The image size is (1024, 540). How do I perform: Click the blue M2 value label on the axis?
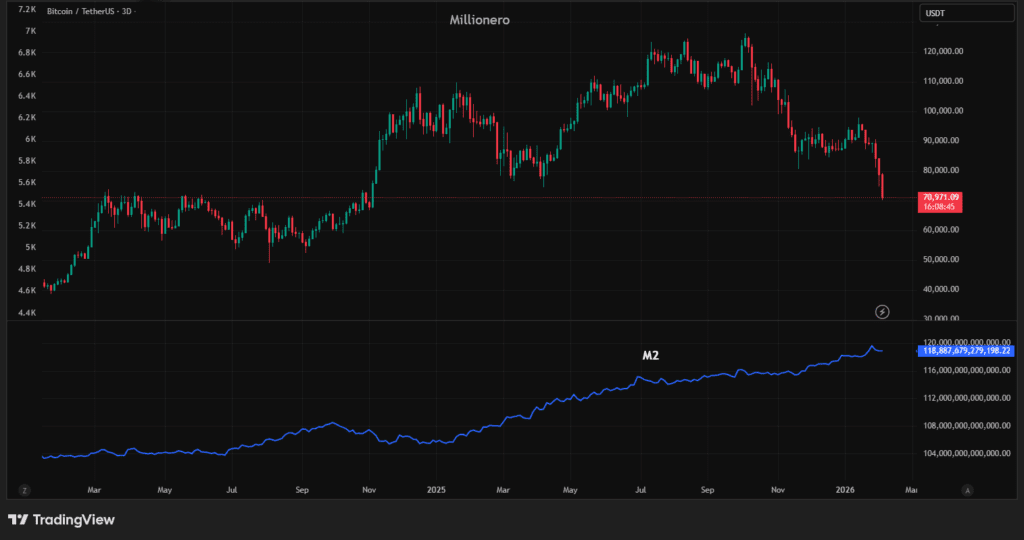point(965,351)
